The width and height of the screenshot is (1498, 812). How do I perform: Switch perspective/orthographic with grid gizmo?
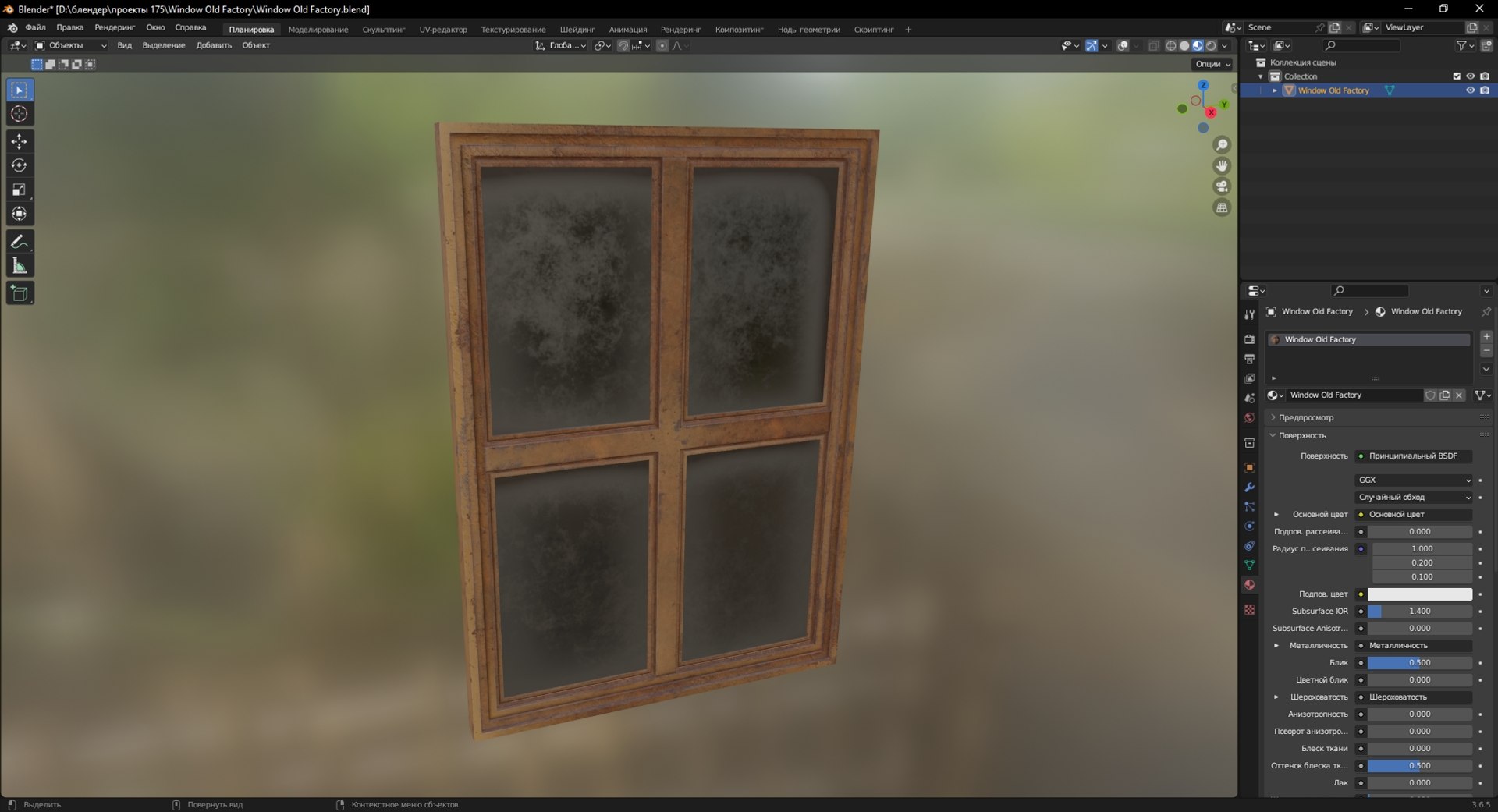[1222, 207]
